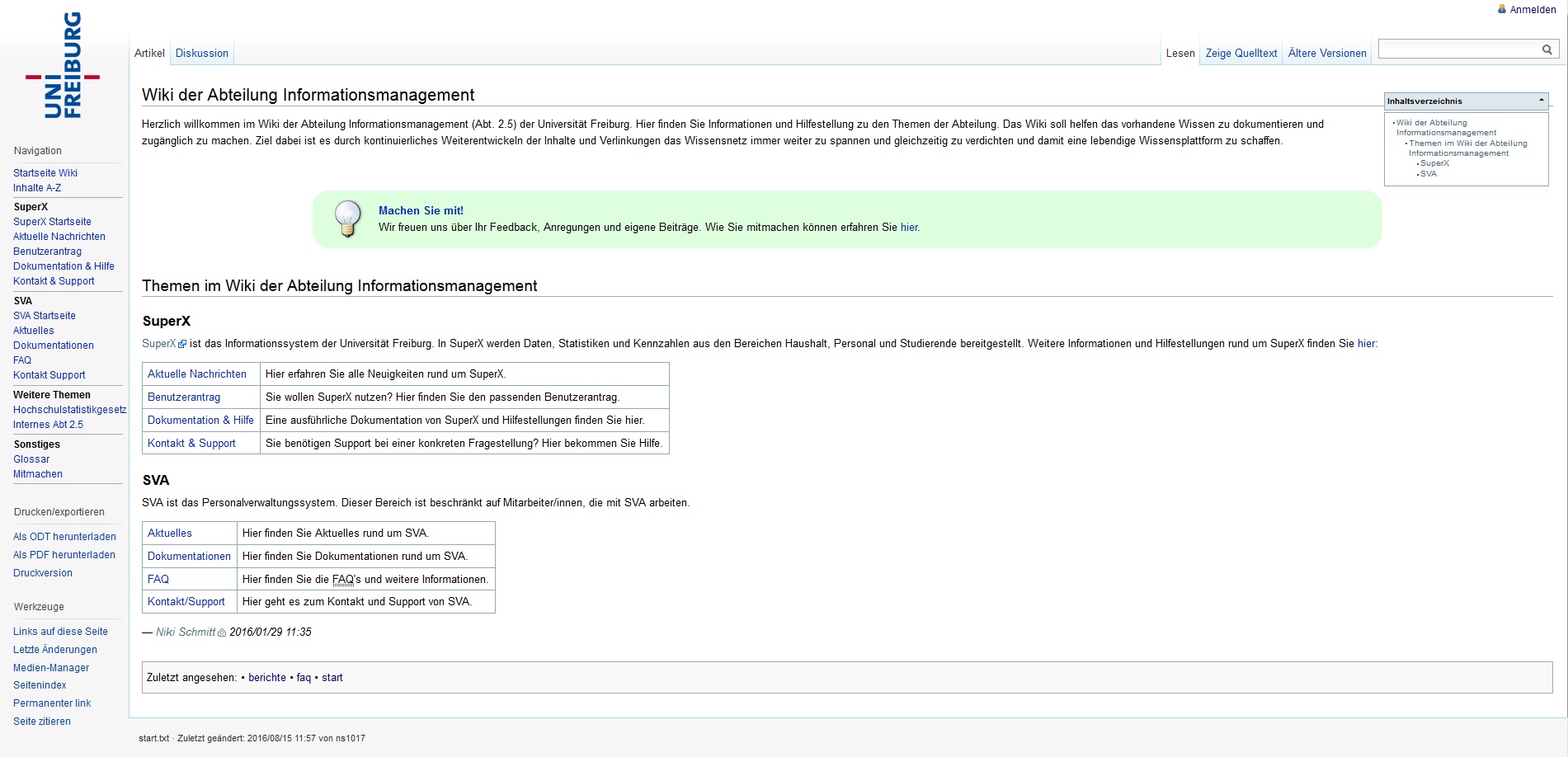Click 'hier' at the end of the SuperX paragraph
This screenshot has width=1568, height=757.
tap(1366, 344)
